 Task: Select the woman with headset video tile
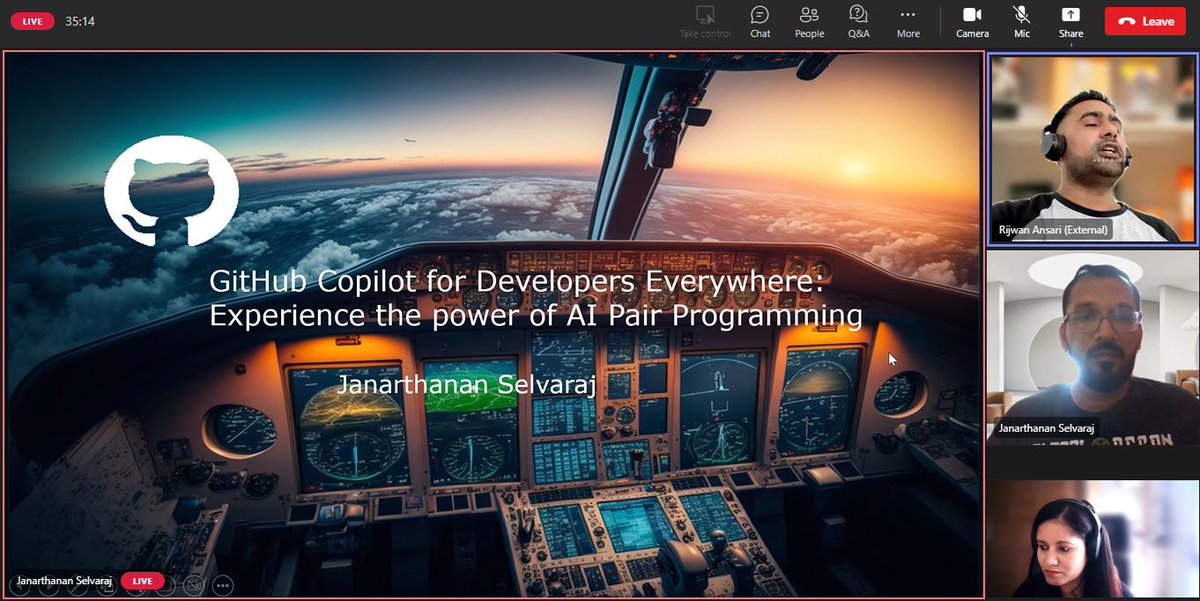click(x=1092, y=540)
